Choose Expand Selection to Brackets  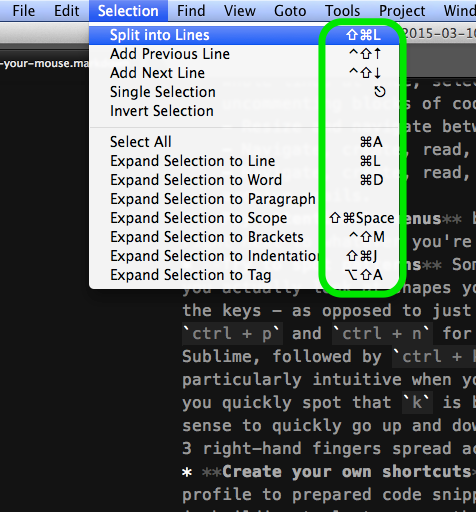(x=244, y=237)
